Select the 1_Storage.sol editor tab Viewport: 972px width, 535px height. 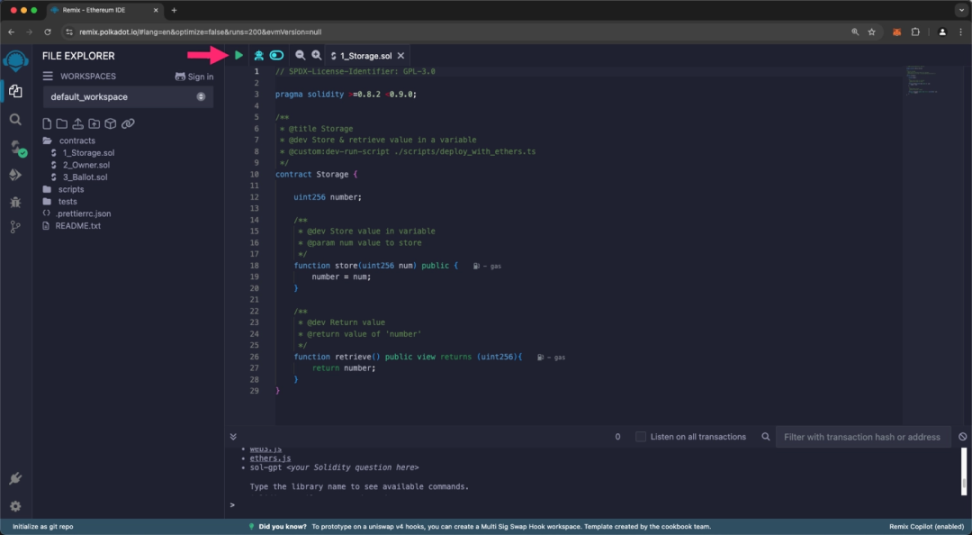coord(365,56)
